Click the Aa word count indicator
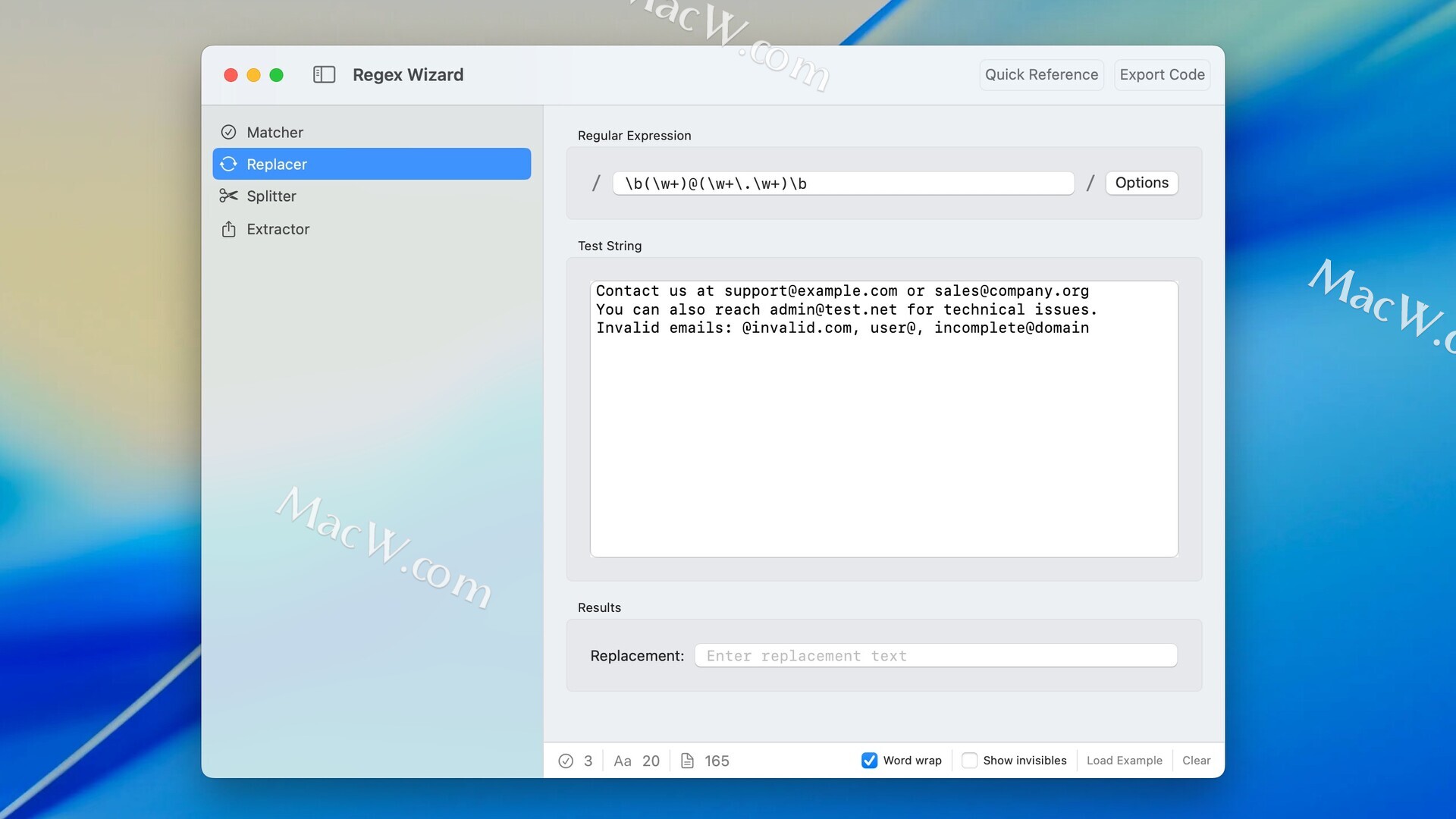The image size is (1456, 819). tap(622, 761)
